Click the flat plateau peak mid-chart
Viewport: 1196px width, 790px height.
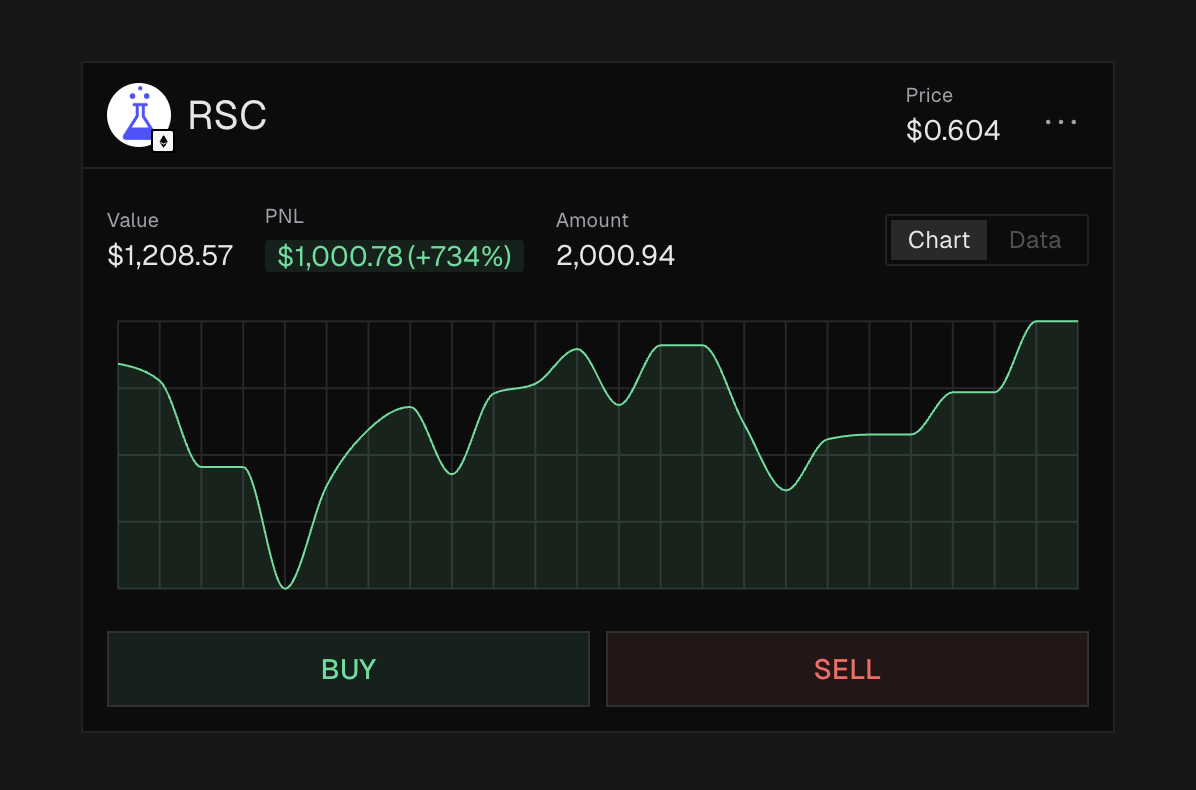click(682, 346)
